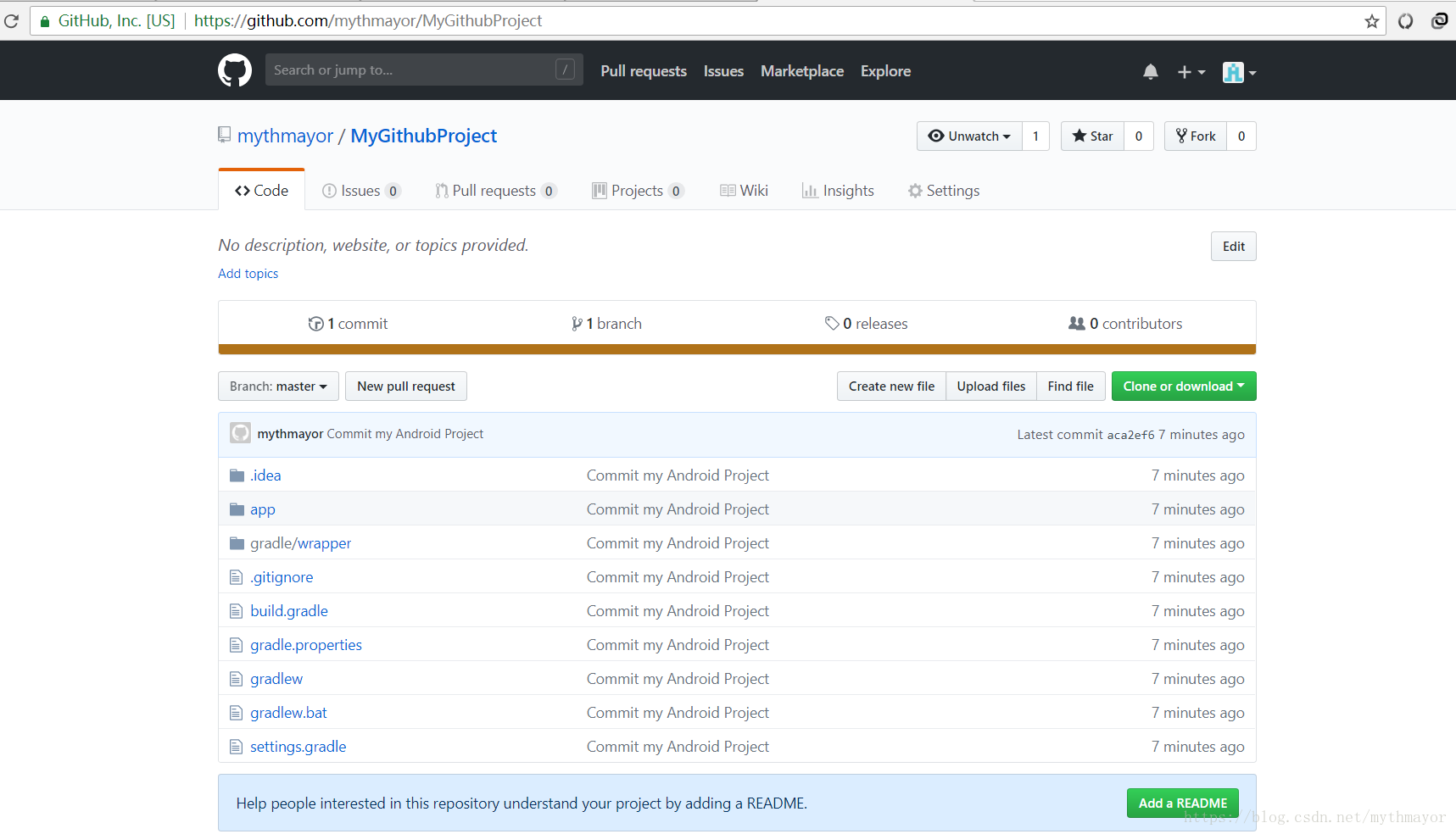
Task: Click the gradle.properties file icon
Action: click(x=237, y=645)
